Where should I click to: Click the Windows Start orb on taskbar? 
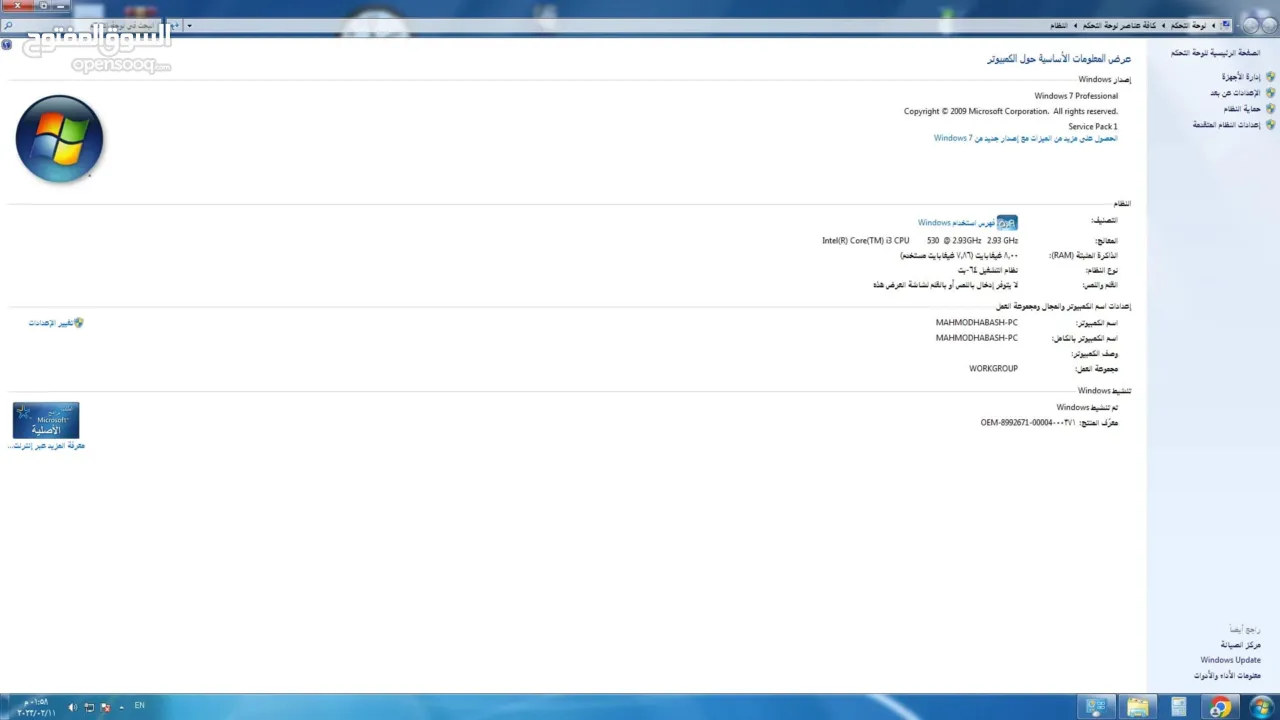click(x=1261, y=707)
